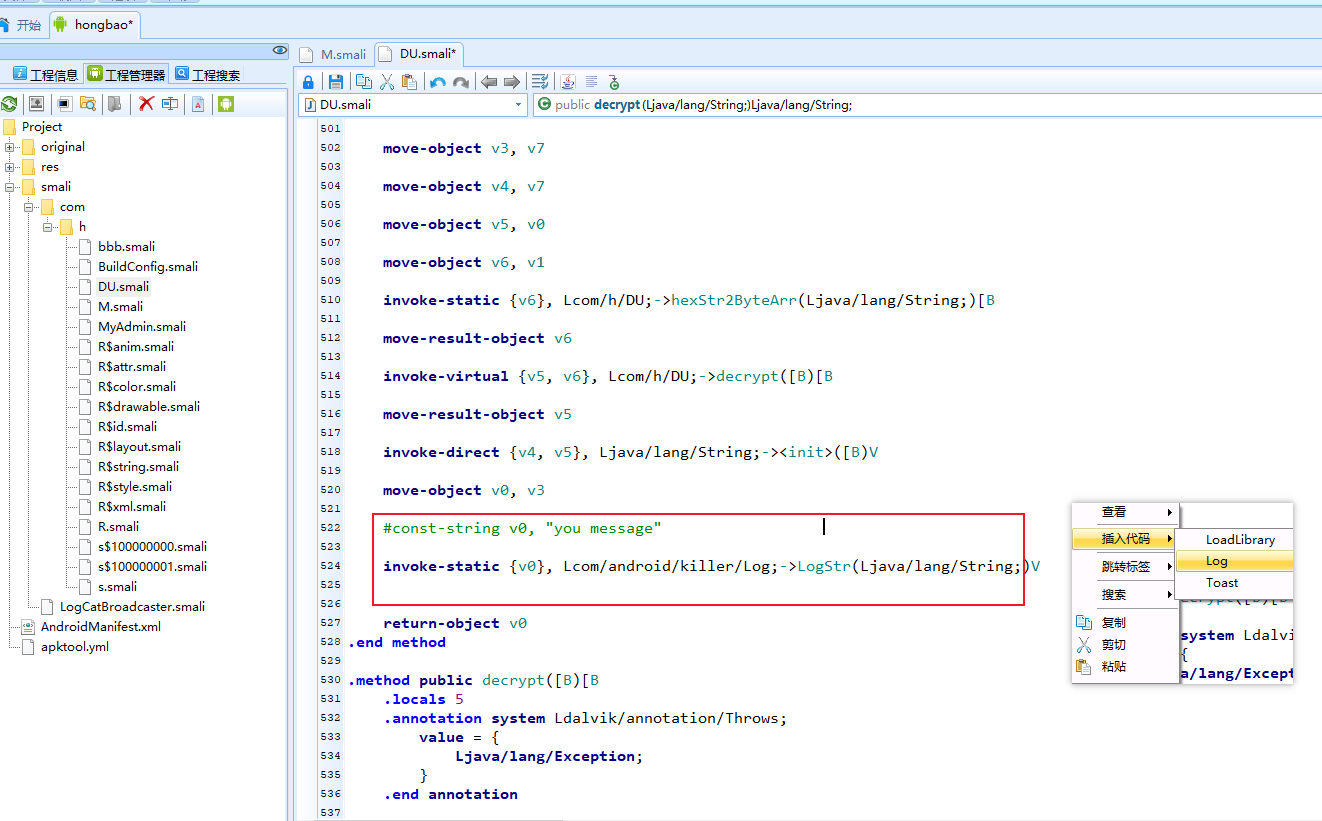The width and height of the screenshot is (1322, 821).
Task: Click the green Android robot toolbar icon
Action: [x=226, y=103]
